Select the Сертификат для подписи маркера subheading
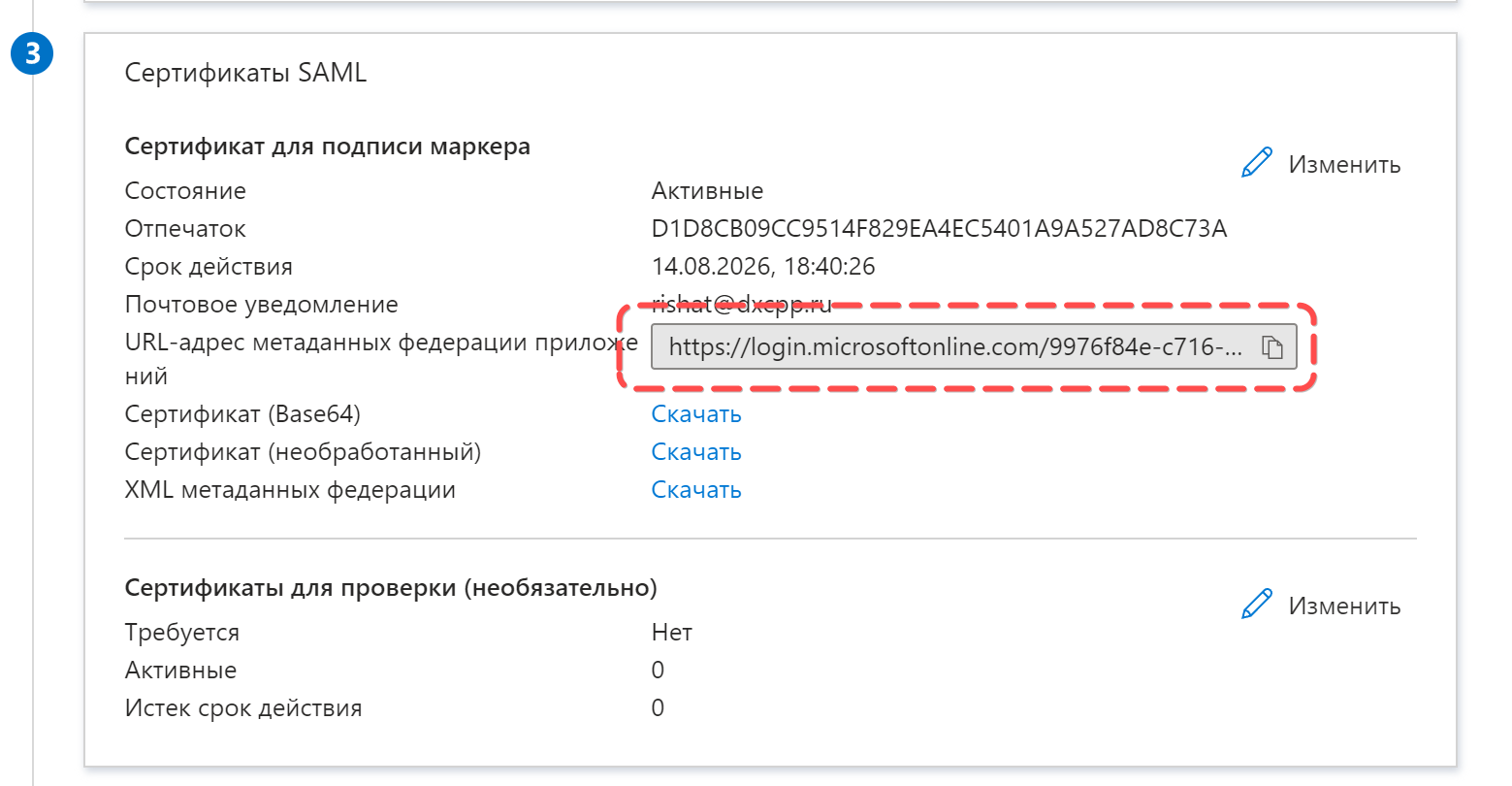 (328, 147)
